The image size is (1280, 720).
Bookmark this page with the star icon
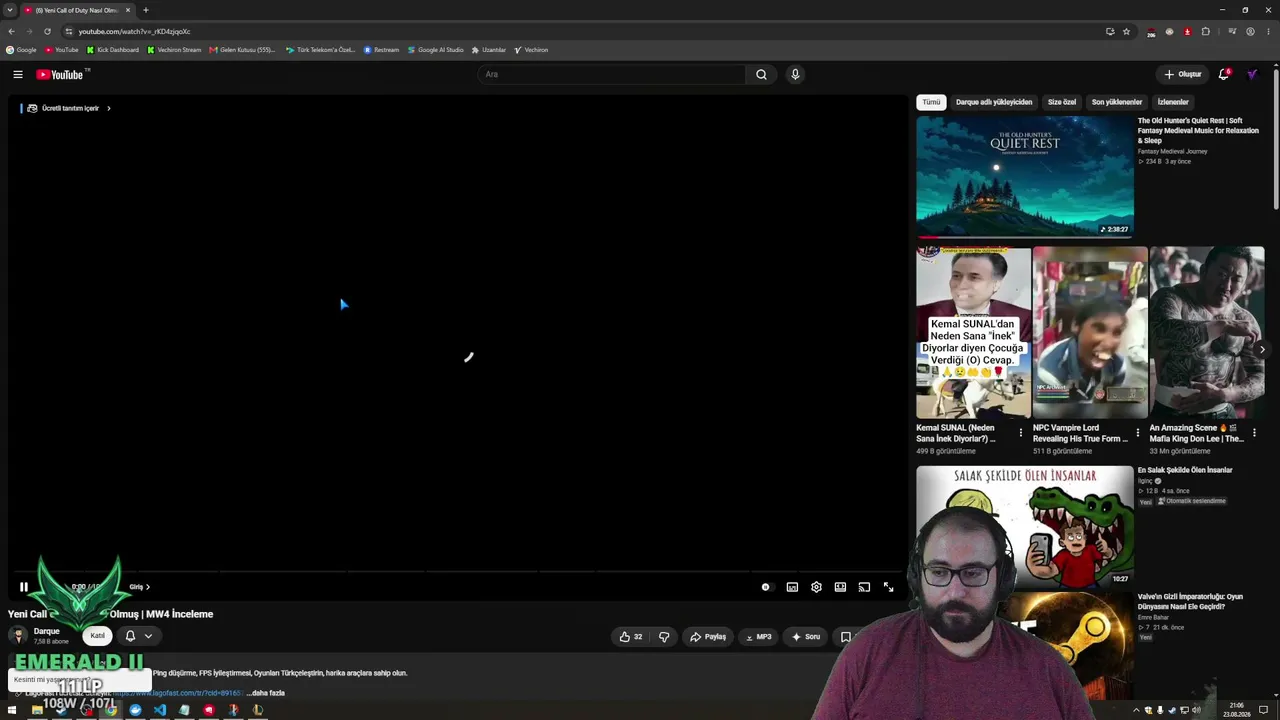tap(1126, 31)
